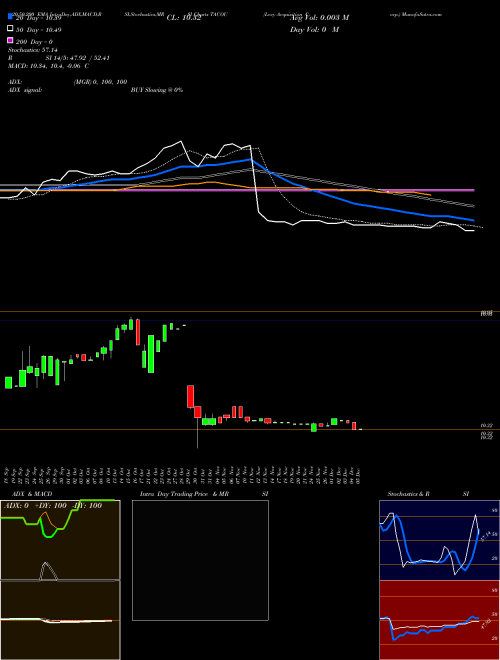Viewport: 500px width, 660px height.
Task: Click the first green candlestick on the left
Action: 8,382
